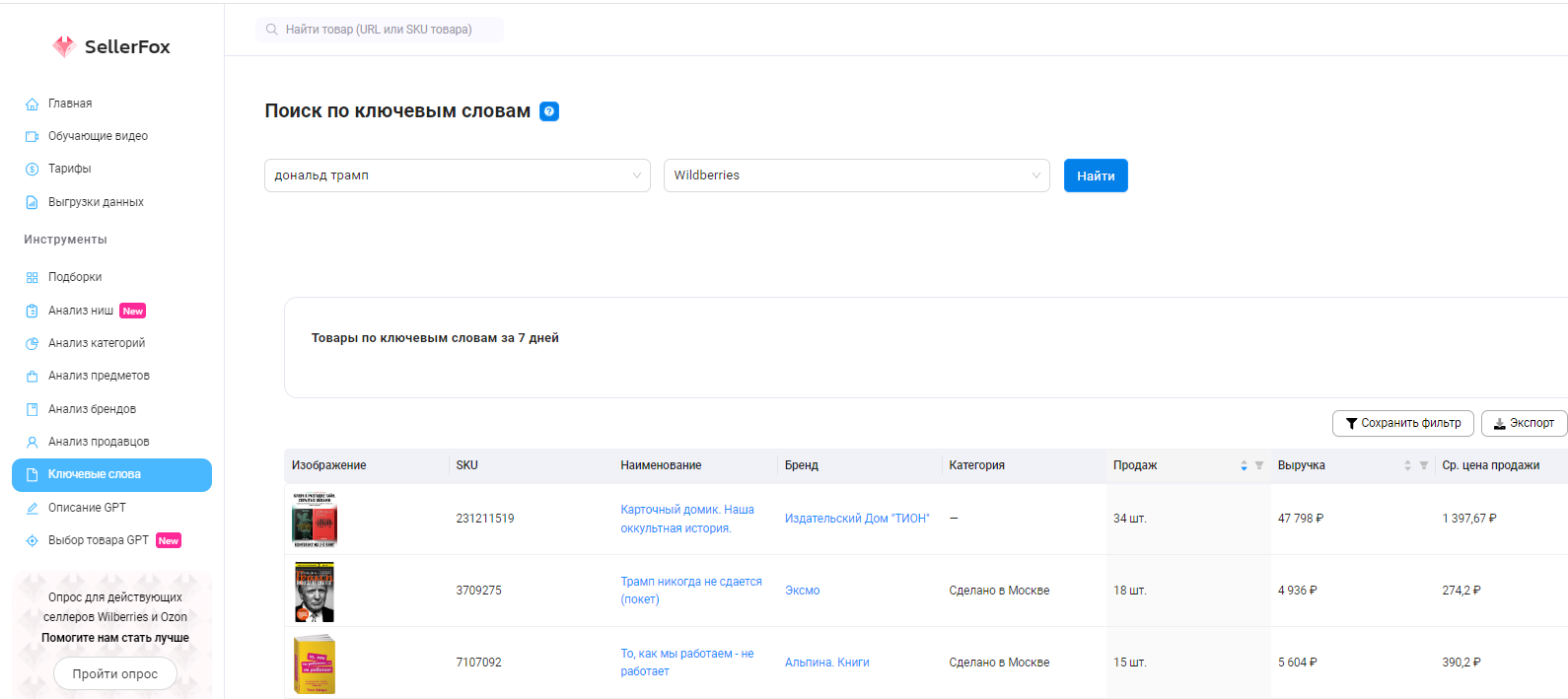Screen dimensions: 1568x699
Task: Open Анализ ниш in the sidebar
Action: pos(81,311)
